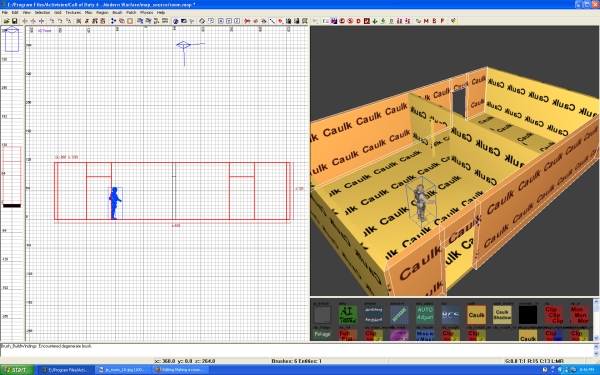Click the red B toolbar icon
The image size is (600, 375).
coord(434,21)
